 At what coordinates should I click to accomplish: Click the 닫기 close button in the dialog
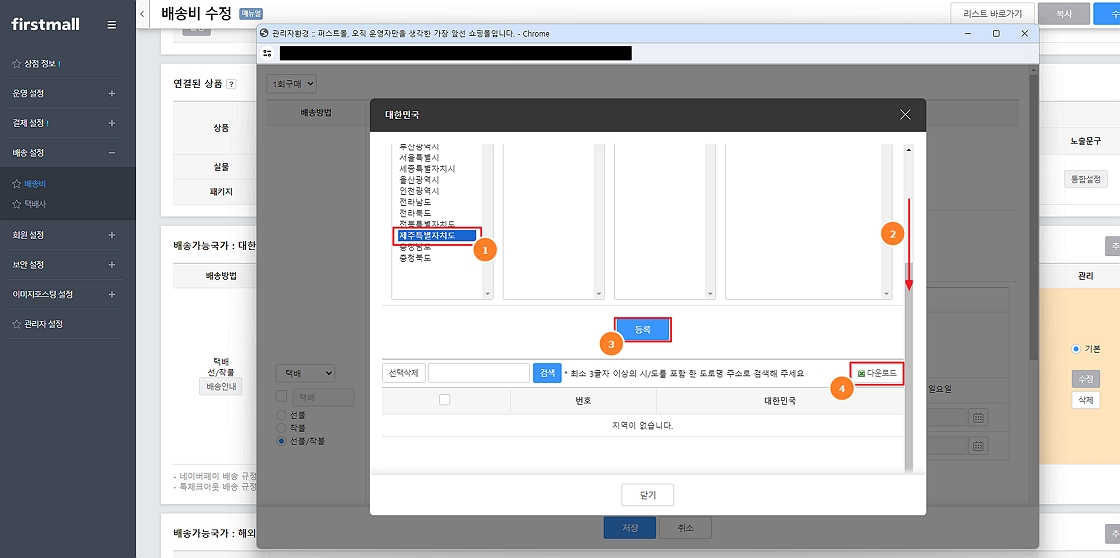click(647, 494)
